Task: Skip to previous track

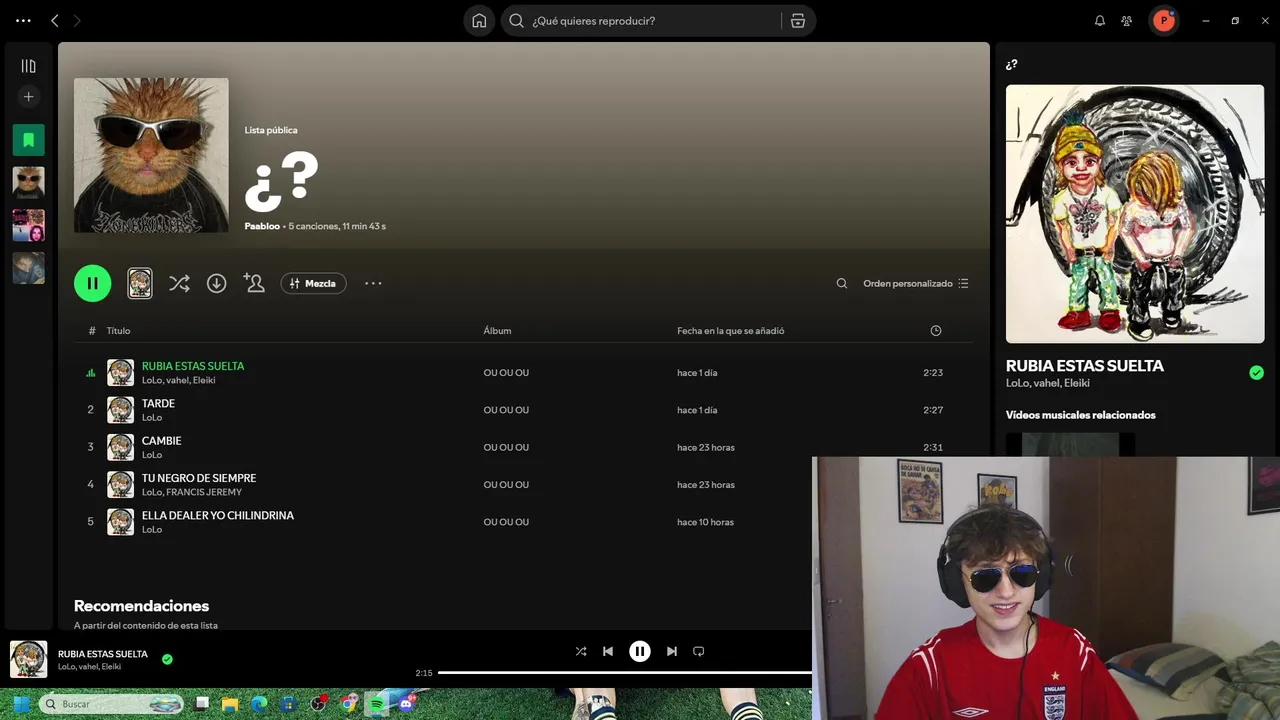Action: tap(608, 651)
